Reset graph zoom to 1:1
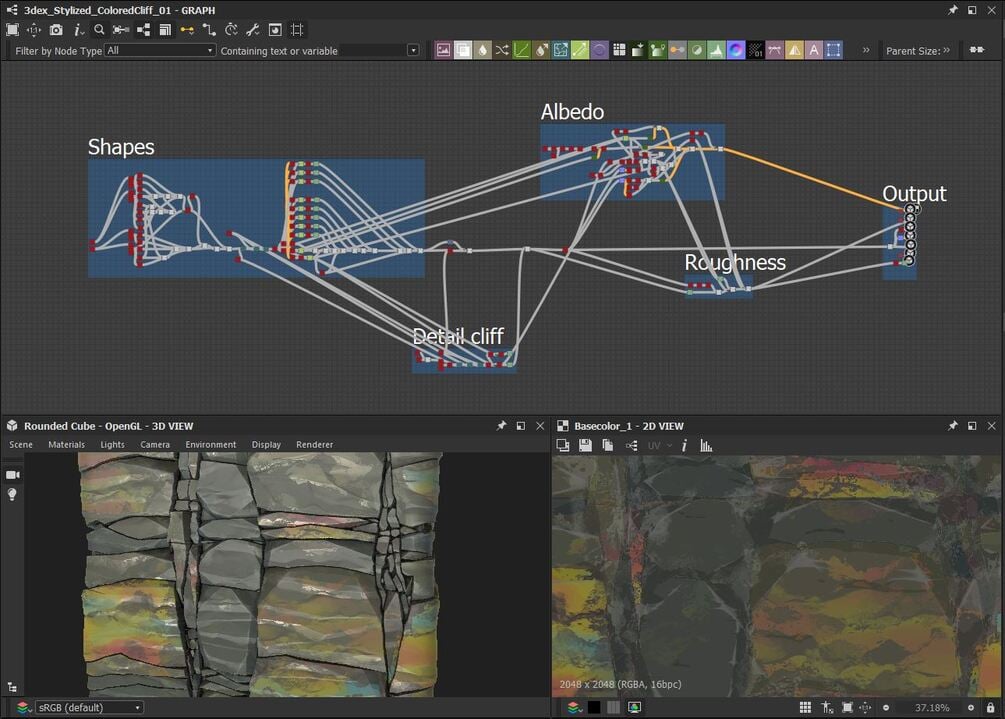 [34, 29]
